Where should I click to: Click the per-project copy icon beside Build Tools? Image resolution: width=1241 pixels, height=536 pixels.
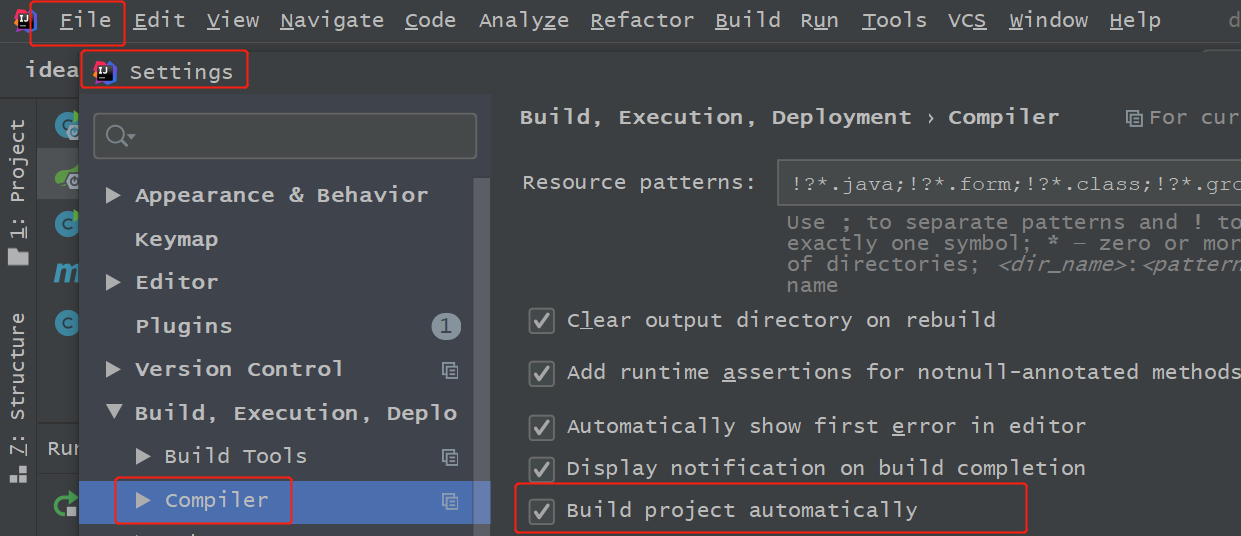450,457
